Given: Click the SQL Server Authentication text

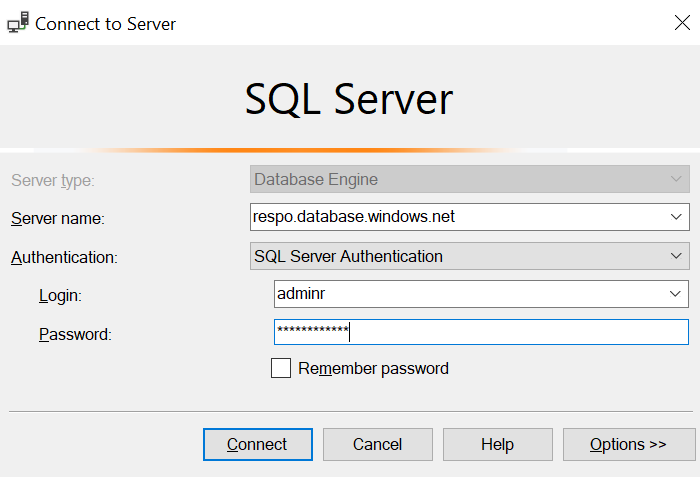Looking at the screenshot, I should pyautogui.click(x=348, y=257).
